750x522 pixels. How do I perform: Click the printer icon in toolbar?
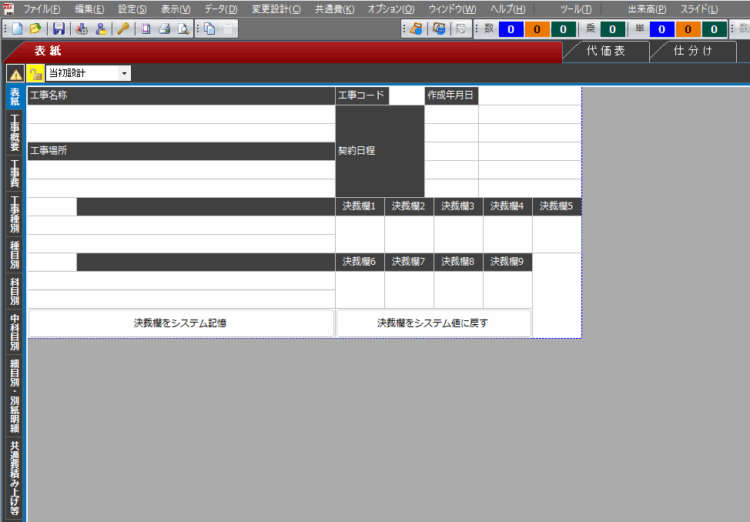tap(165, 29)
